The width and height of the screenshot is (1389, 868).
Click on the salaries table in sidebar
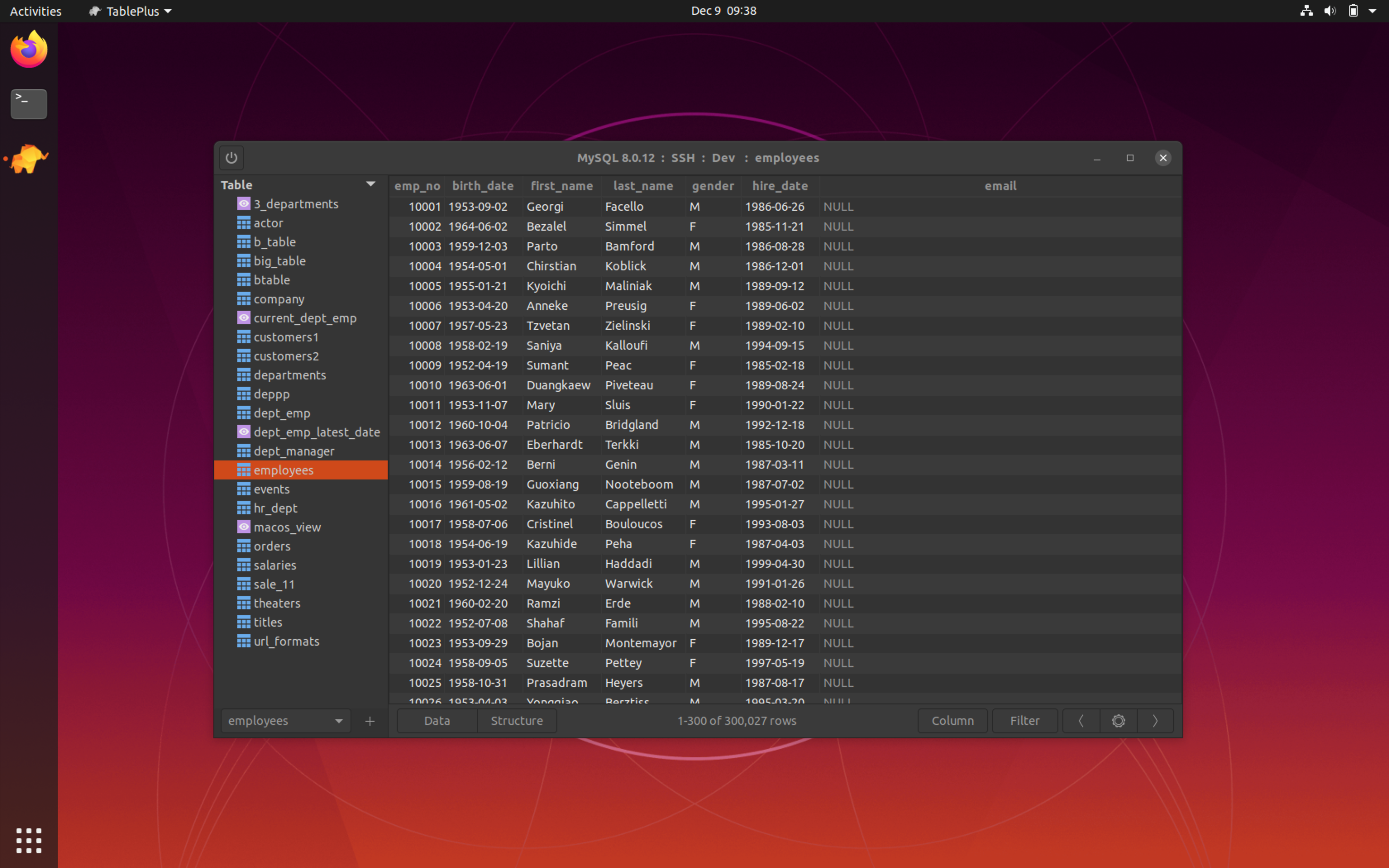click(x=275, y=564)
